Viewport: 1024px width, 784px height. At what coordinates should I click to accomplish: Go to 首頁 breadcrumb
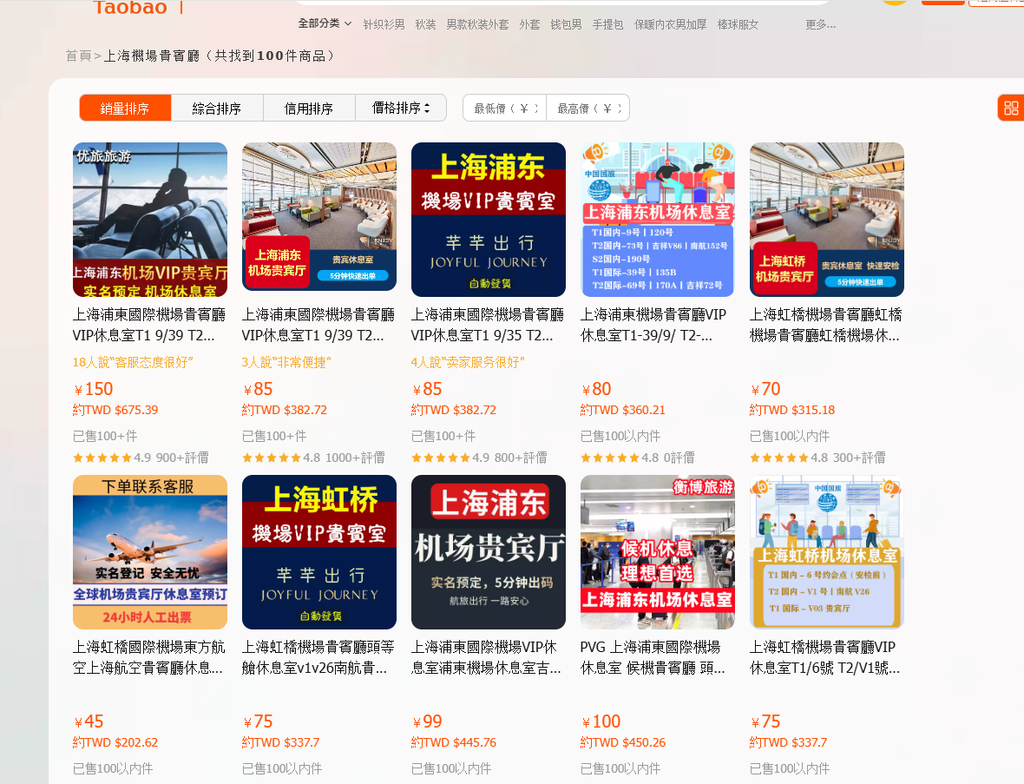[x=78, y=56]
